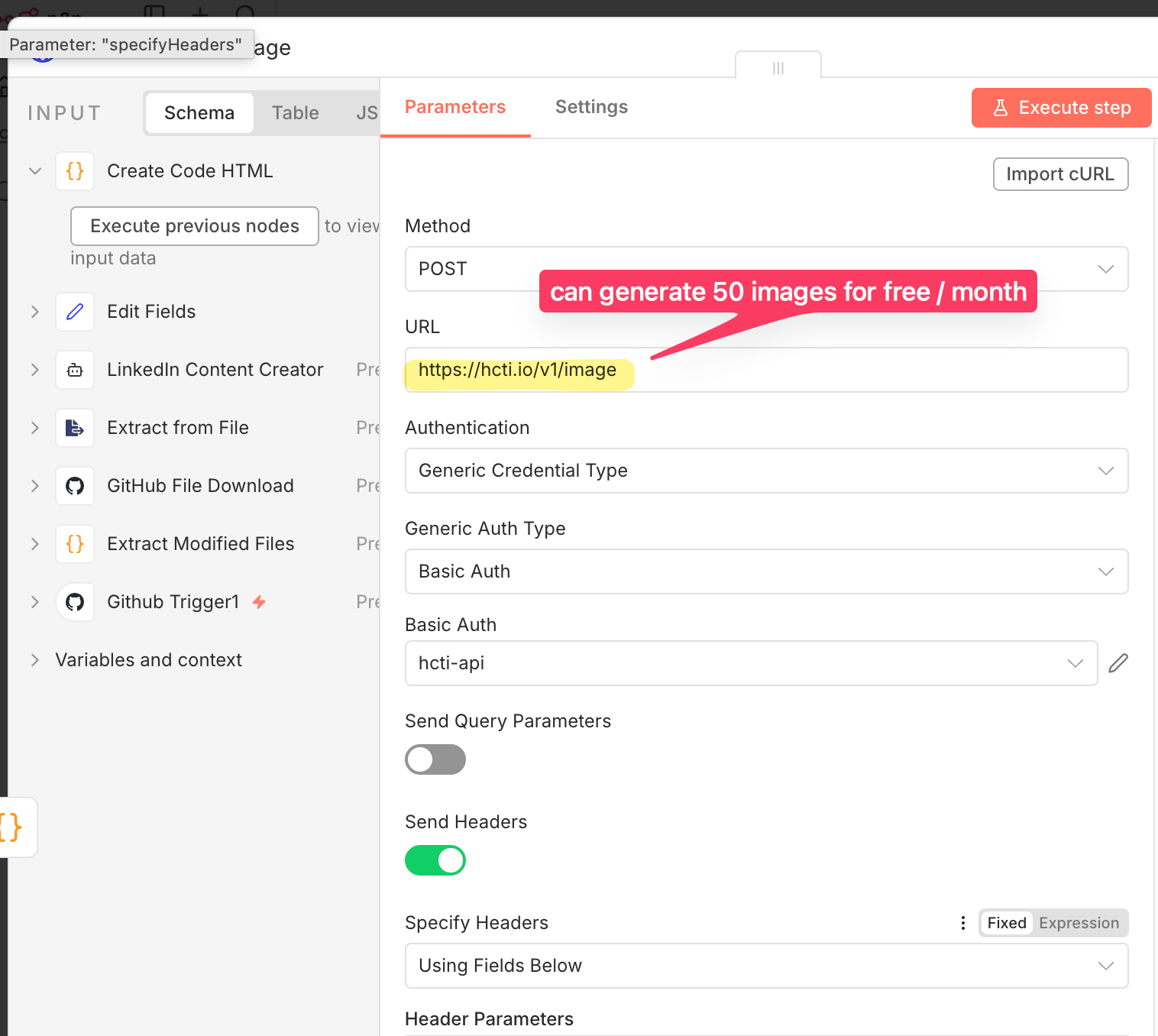This screenshot has width=1158, height=1036.
Task: Click the GitHub File Download node icon
Action: pos(74,486)
